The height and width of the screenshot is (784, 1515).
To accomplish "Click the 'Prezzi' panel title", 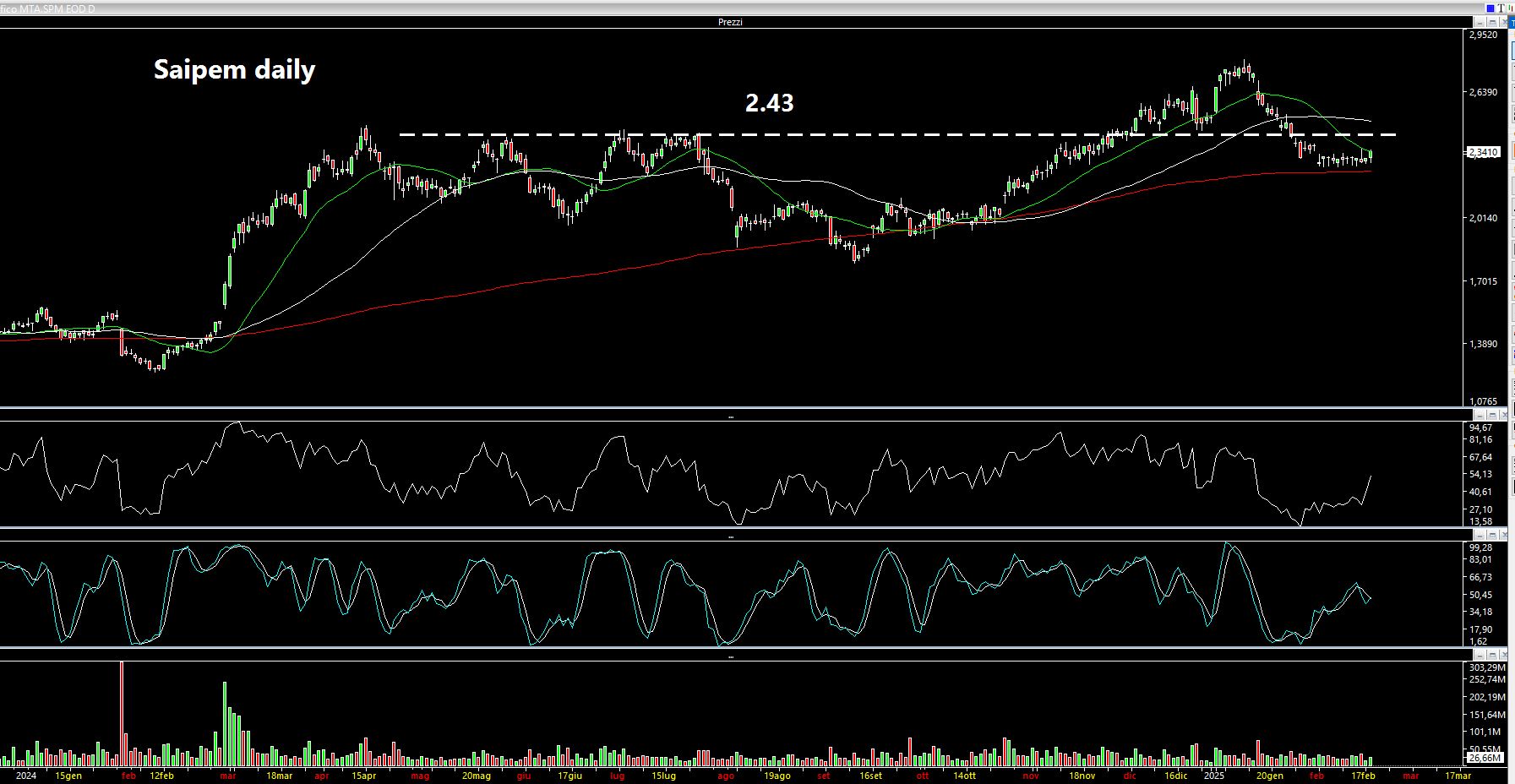I will 730,22.
